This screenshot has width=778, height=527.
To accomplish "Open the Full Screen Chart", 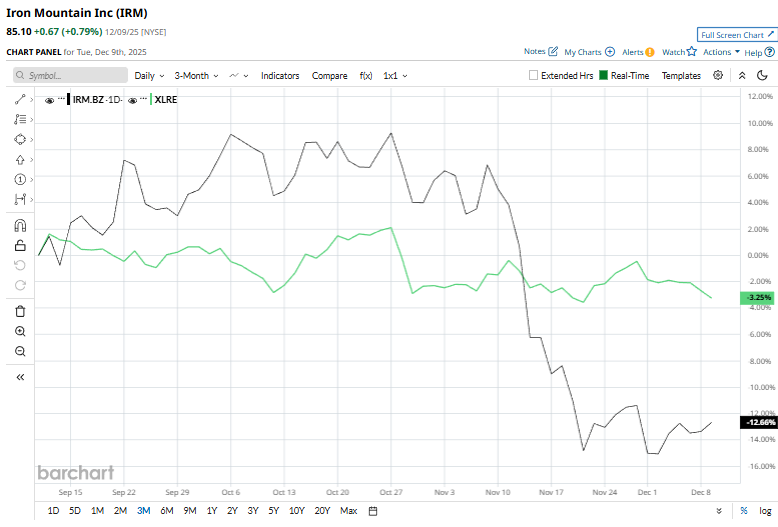I will click(737, 35).
